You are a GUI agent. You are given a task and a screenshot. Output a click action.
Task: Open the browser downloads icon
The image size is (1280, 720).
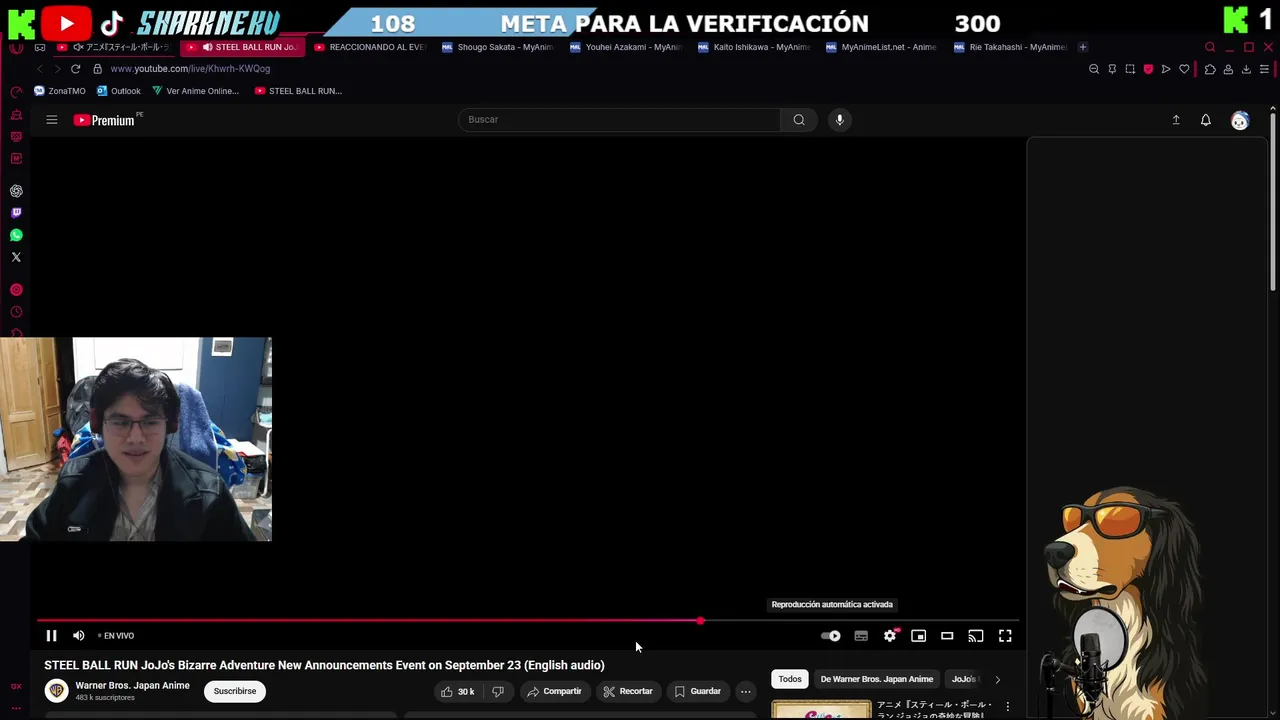point(1246,69)
